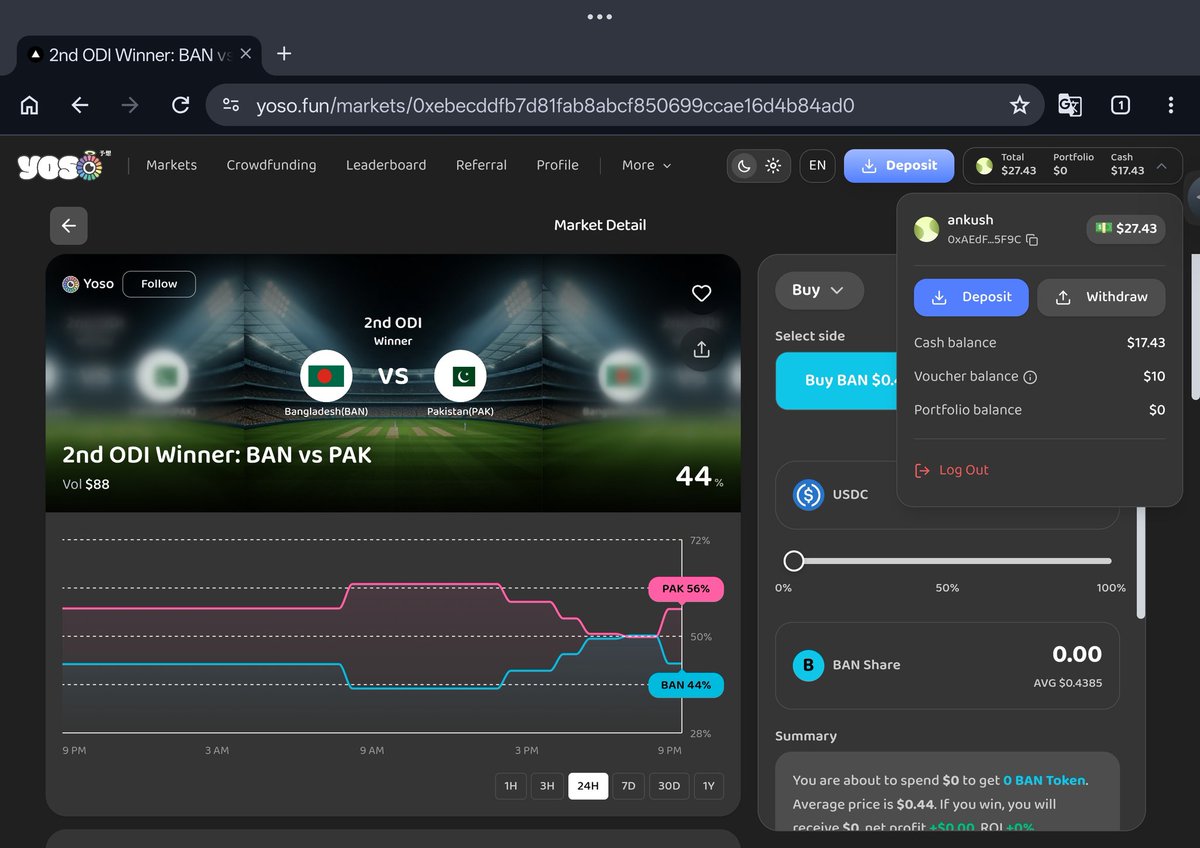Share the market with the share icon
1200x848 pixels.
pyautogui.click(x=701, y=350)
